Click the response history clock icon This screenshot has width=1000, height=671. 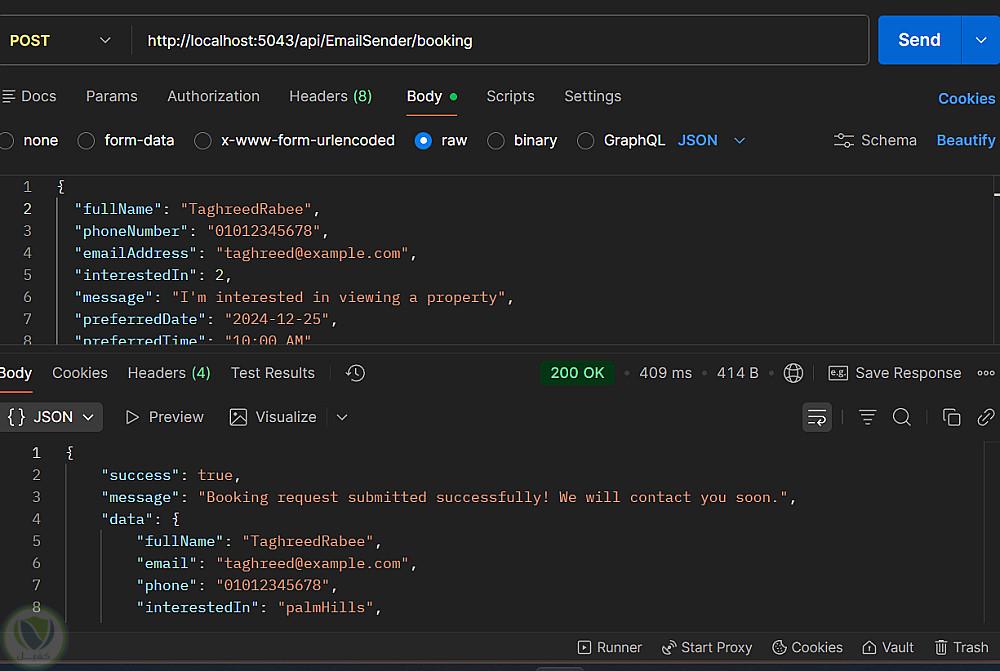pos(355,373)
